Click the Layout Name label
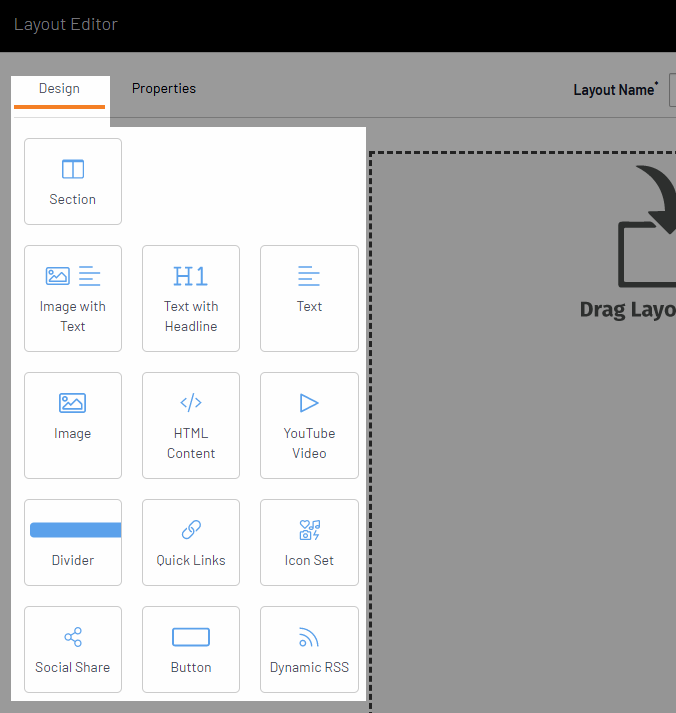 tap(613, 90)
